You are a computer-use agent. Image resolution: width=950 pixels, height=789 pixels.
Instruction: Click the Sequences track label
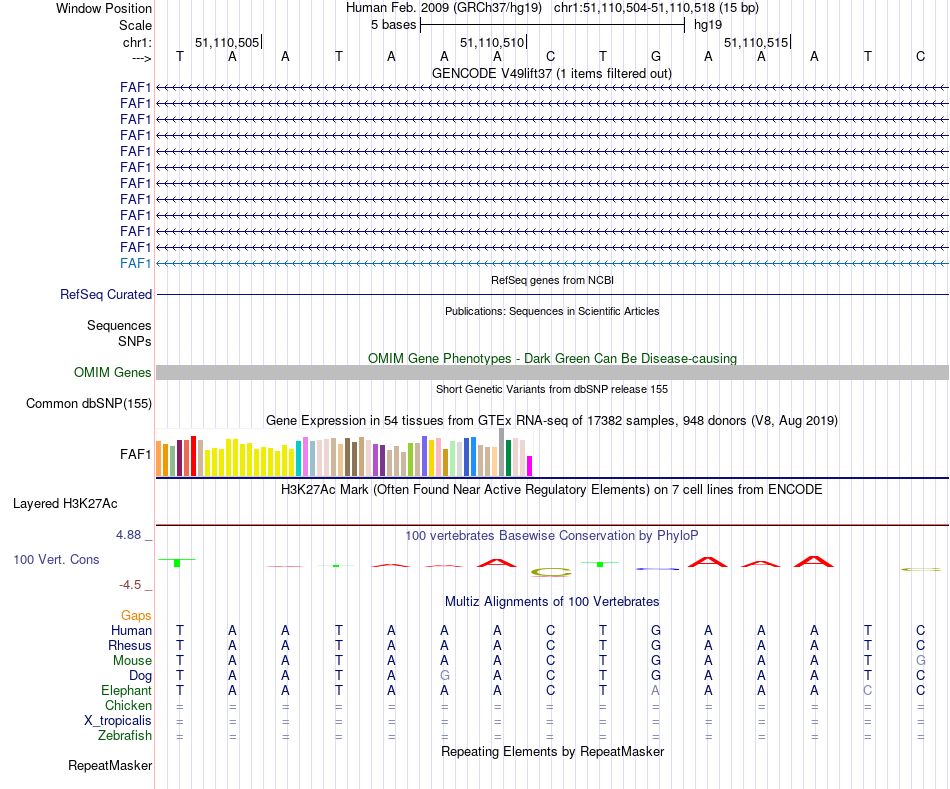click(x=119, y=325)
